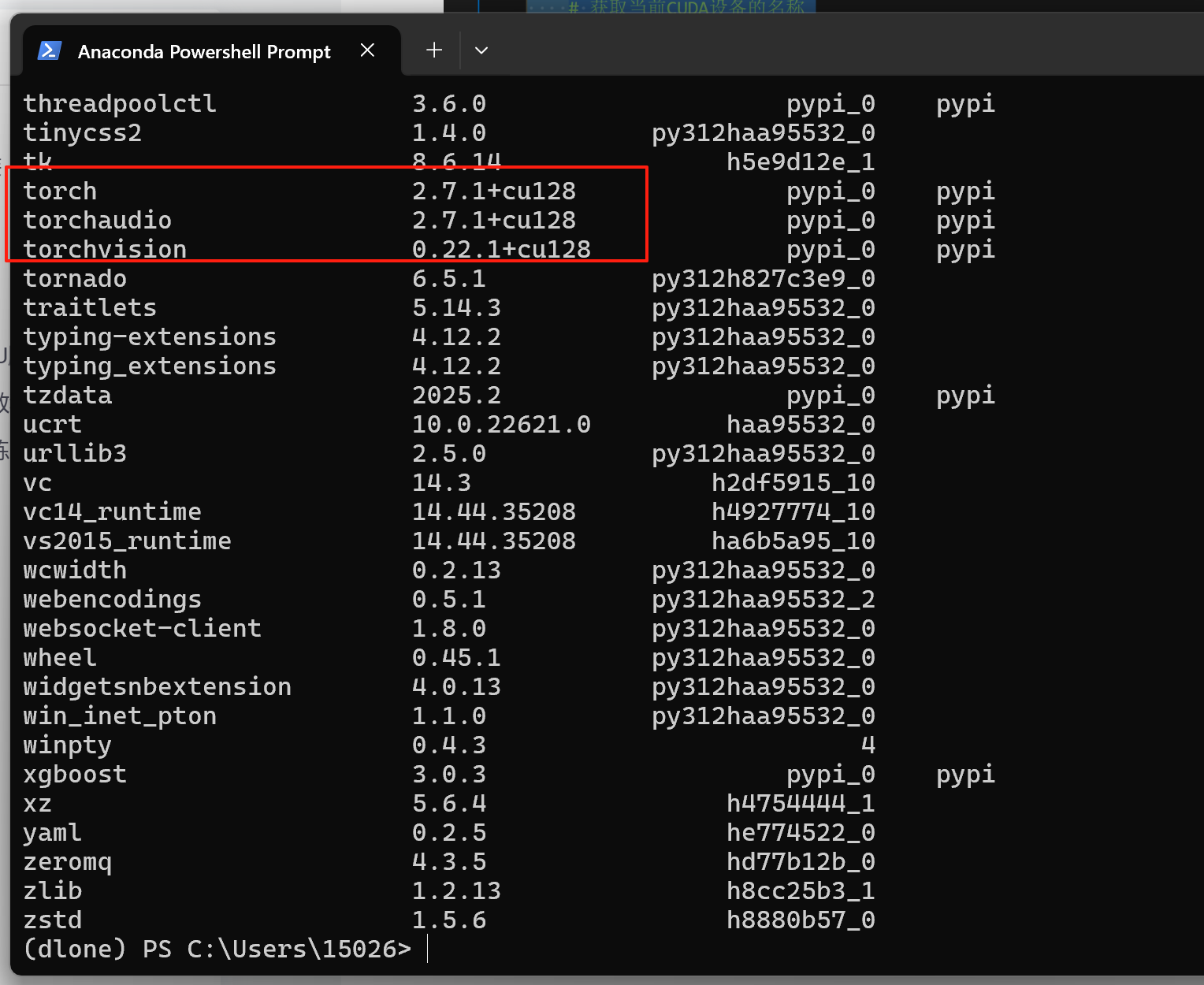Viewport: 1204px width, 985px height.
Task: Click the win_inet_pton package name
Action: pyautogui.click(x=120, y=716)
